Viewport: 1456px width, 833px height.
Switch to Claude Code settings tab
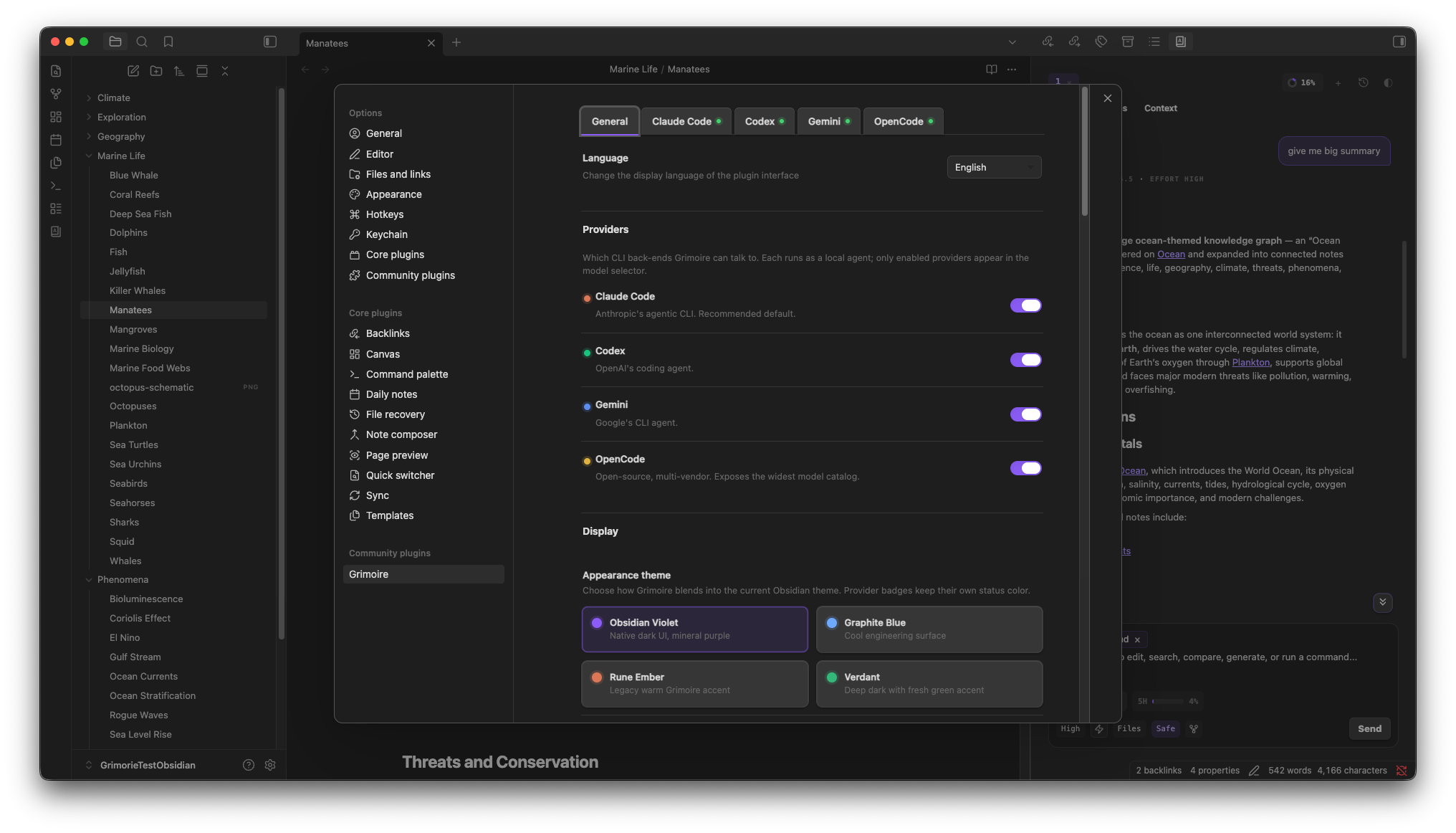click(686, 121)
